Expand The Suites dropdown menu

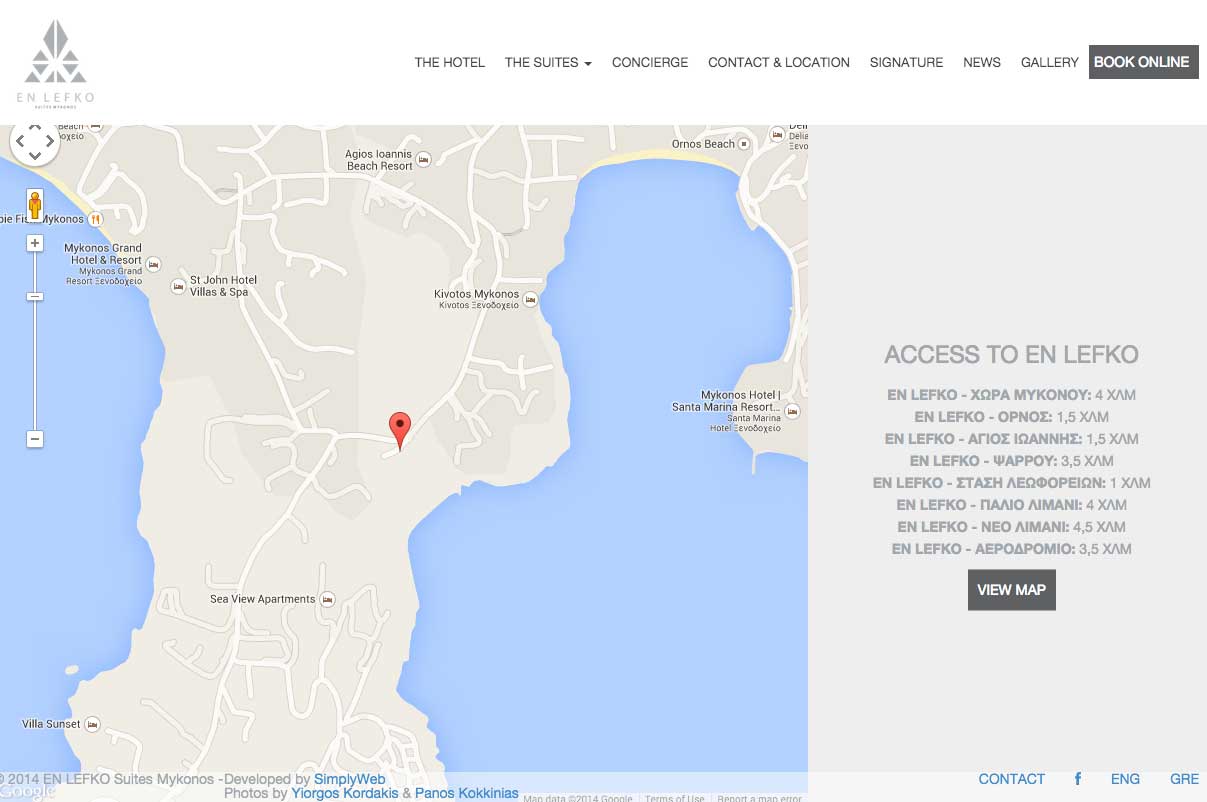548,62
